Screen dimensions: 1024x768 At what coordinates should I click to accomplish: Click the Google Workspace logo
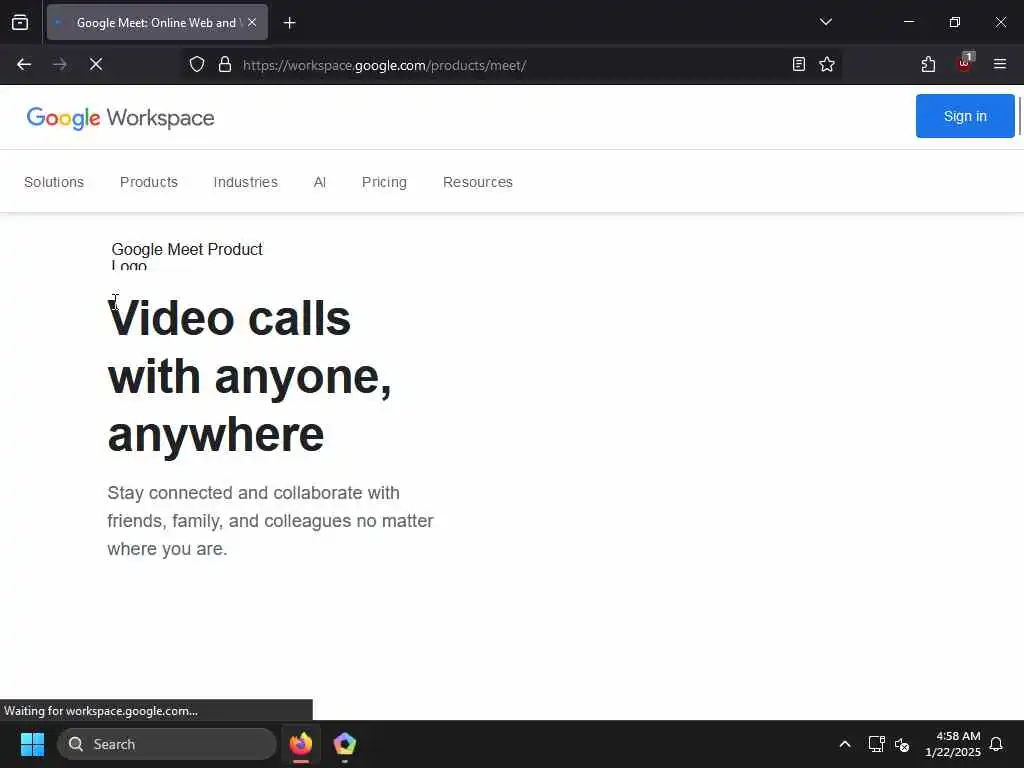(120, 118)
